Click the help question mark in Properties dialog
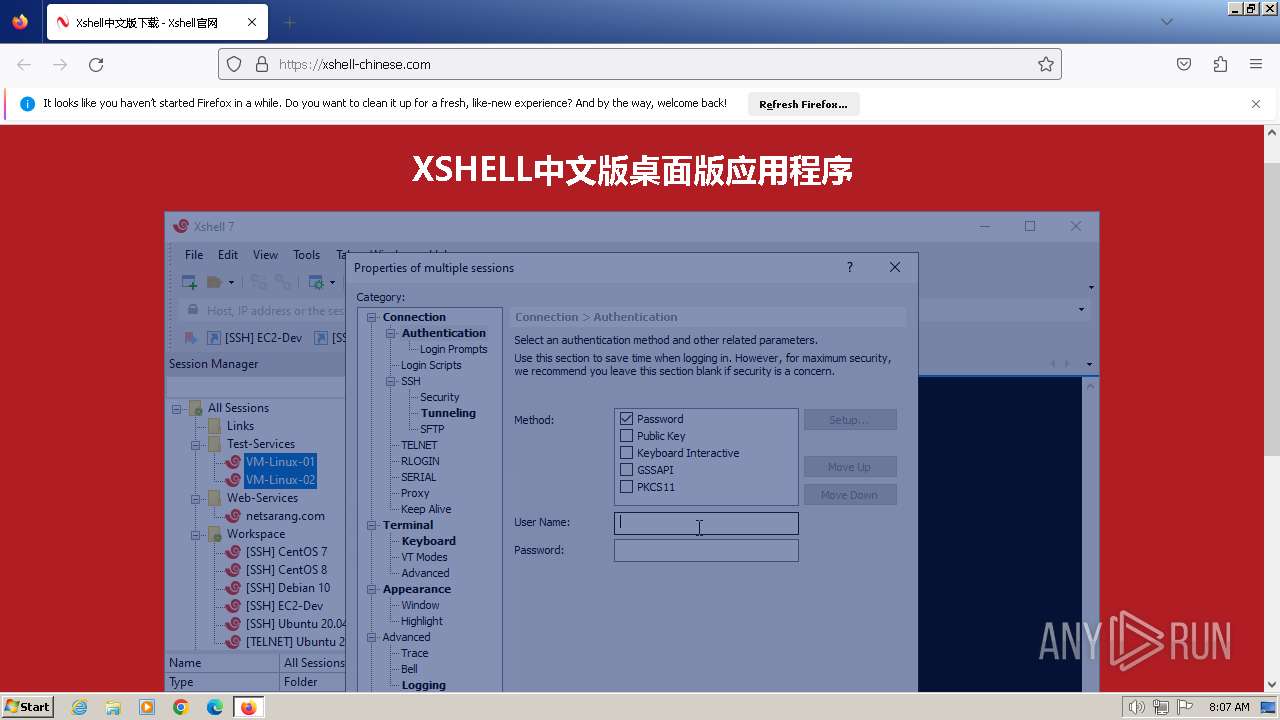The image size is (1280, 720). tap(850, 267)
